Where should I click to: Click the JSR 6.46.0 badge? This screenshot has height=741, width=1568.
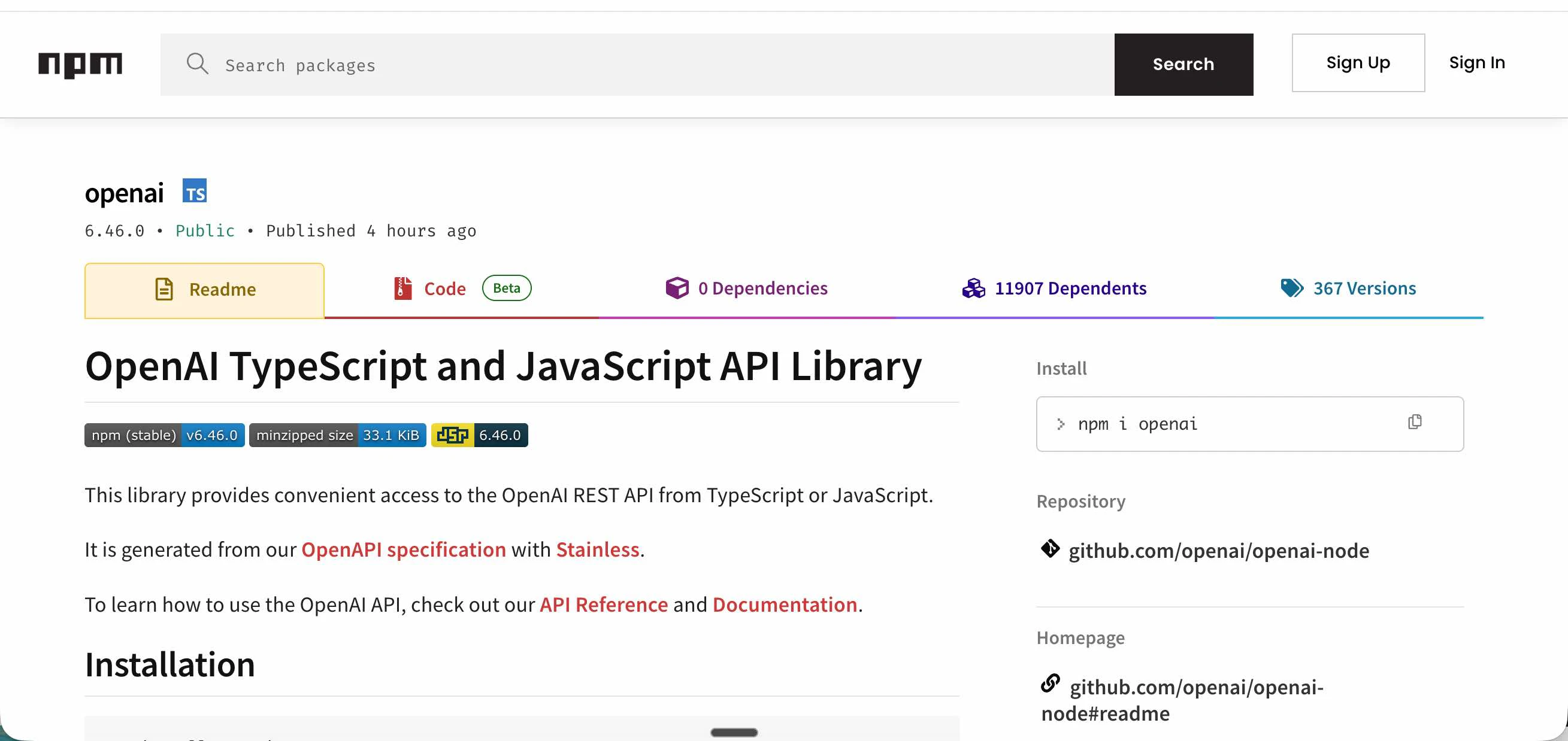[x=480, y=436]
